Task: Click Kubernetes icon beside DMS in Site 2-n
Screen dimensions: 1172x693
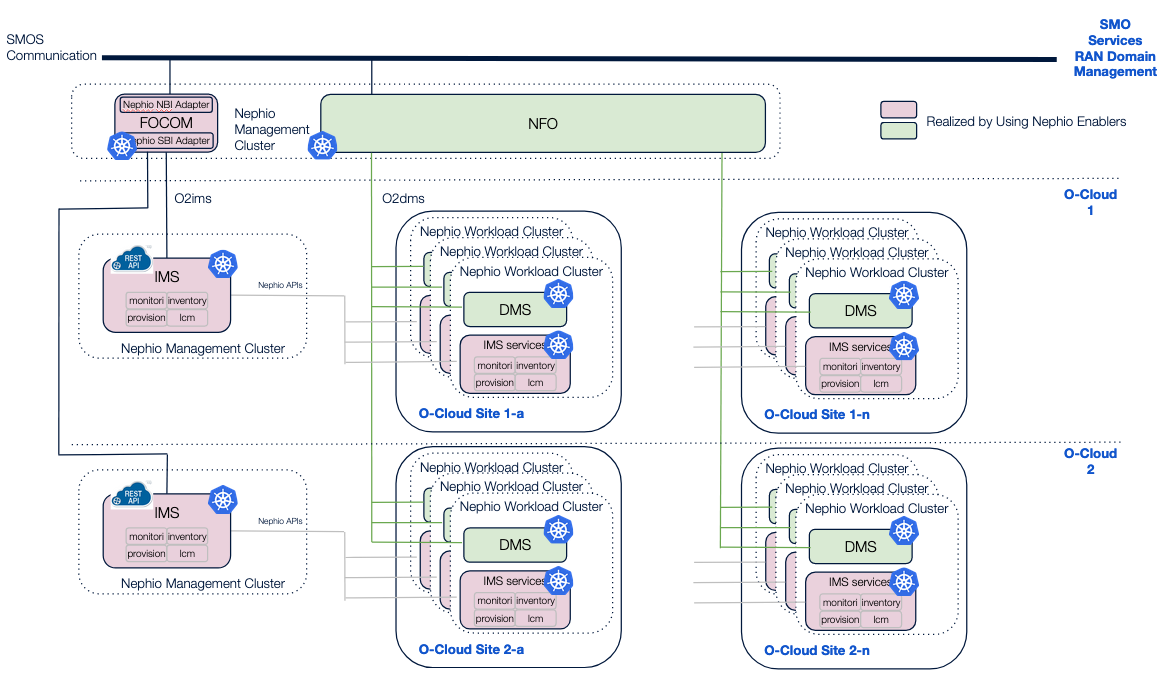Action: click(x=904, y=530)
